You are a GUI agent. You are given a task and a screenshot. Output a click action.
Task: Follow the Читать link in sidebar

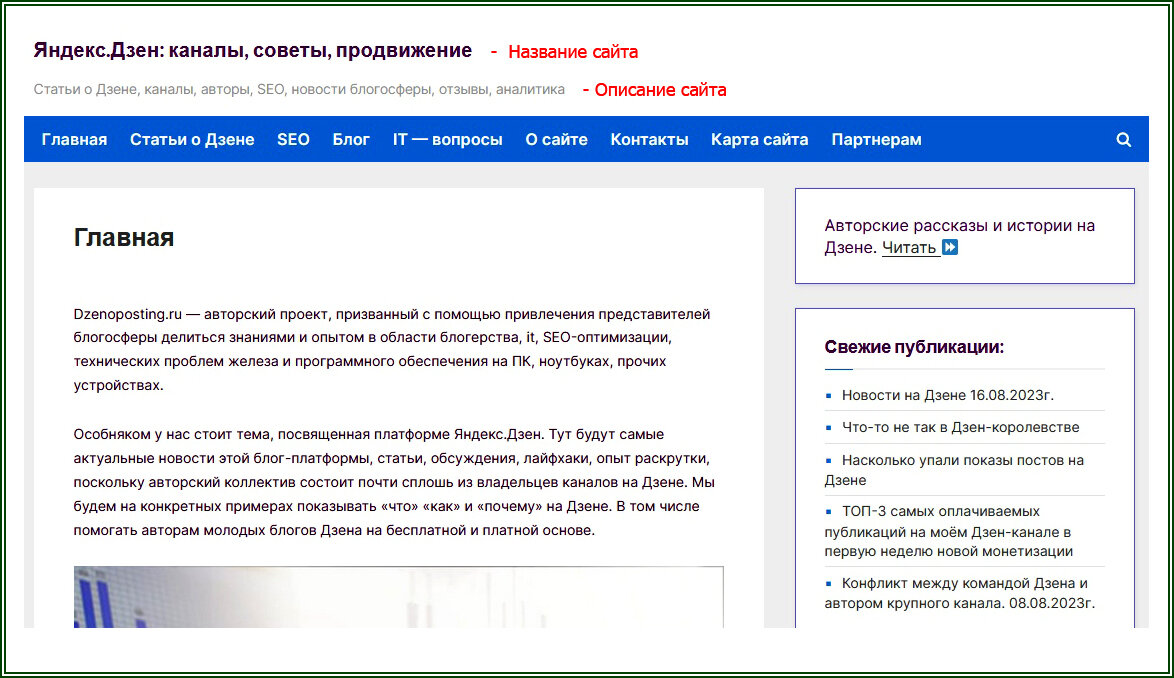(910, 248)
